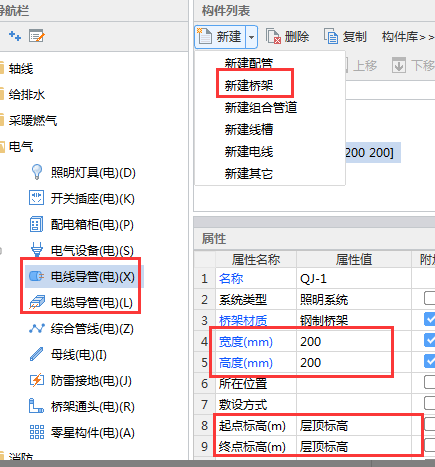
Task: Click the empty 所在位置 value cell
Action: (353, 383)
